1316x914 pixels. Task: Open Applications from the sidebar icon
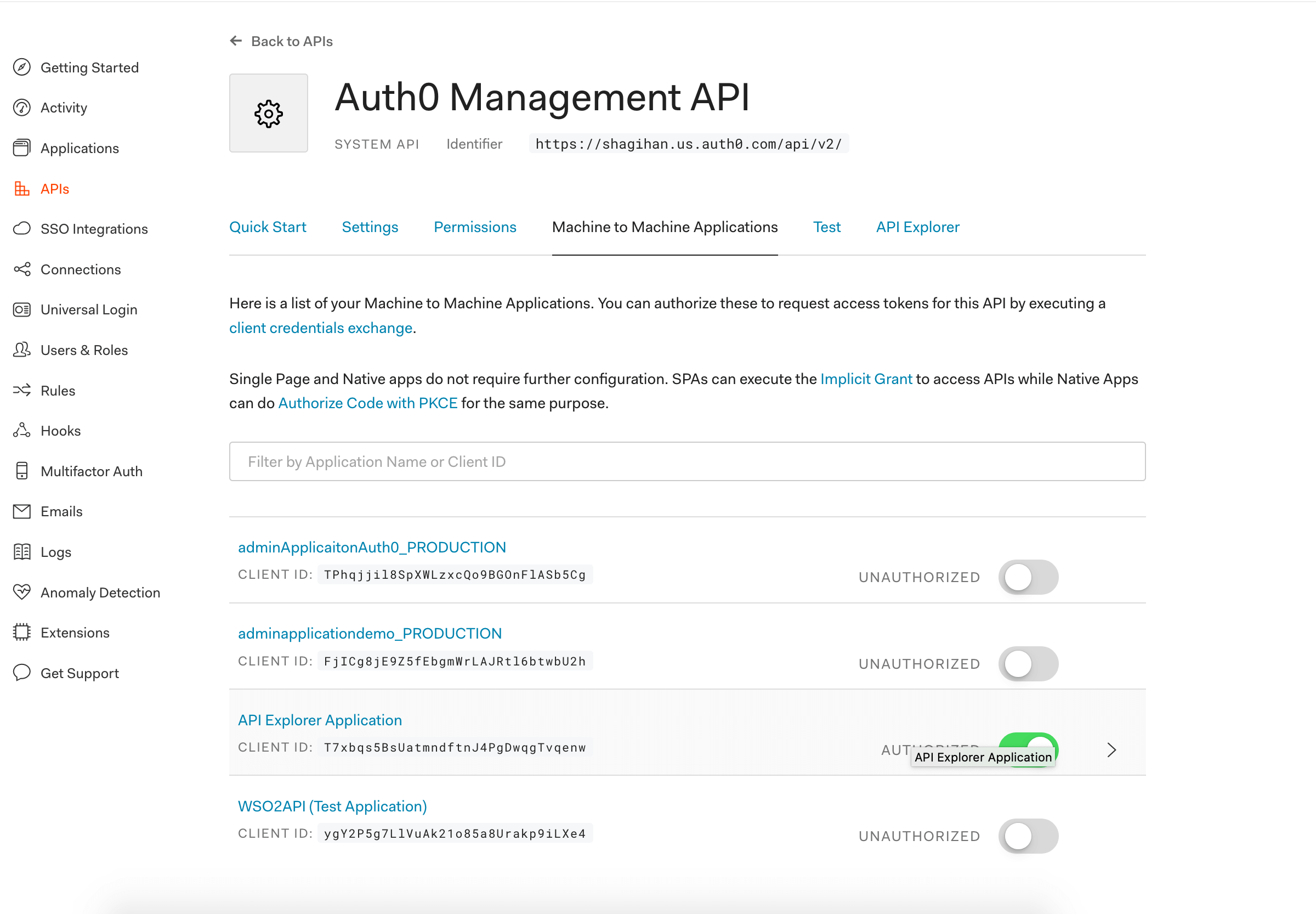(x=21, y=148)
